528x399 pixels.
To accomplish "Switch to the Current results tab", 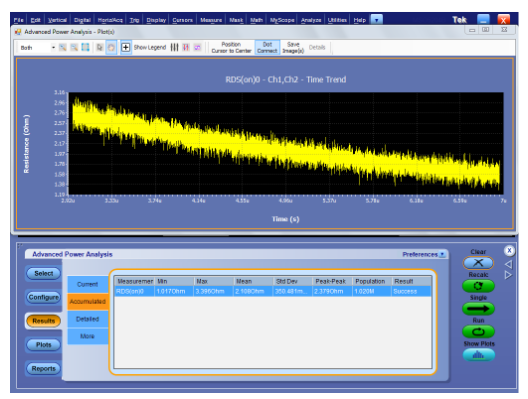I will (x=88, y=284).
